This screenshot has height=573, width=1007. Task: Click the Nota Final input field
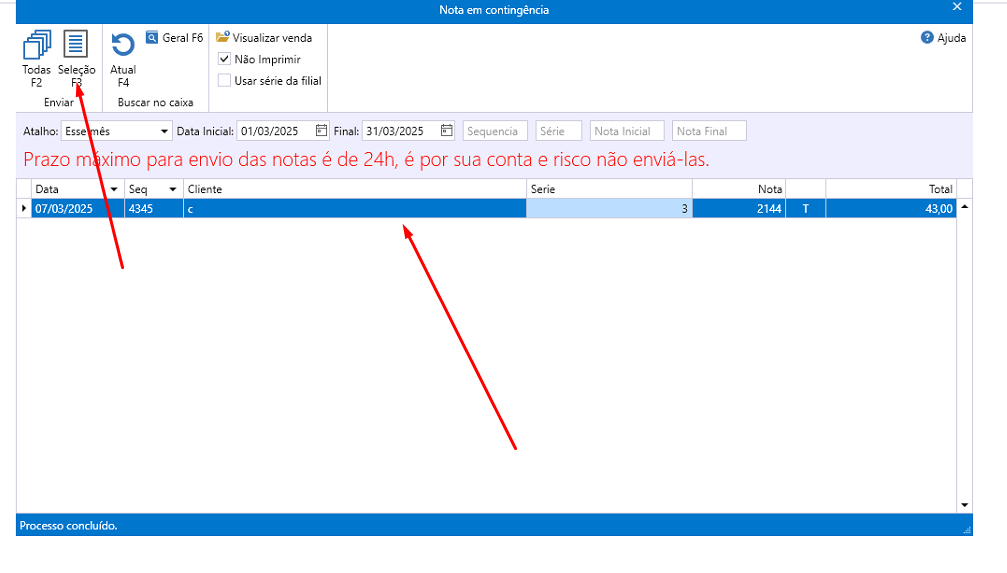[x=709, y=131]
